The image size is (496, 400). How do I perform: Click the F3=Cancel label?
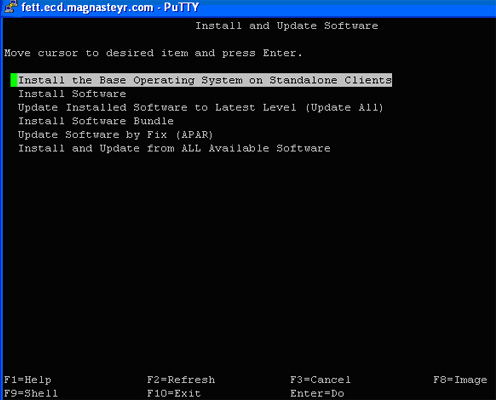[320, 380]
